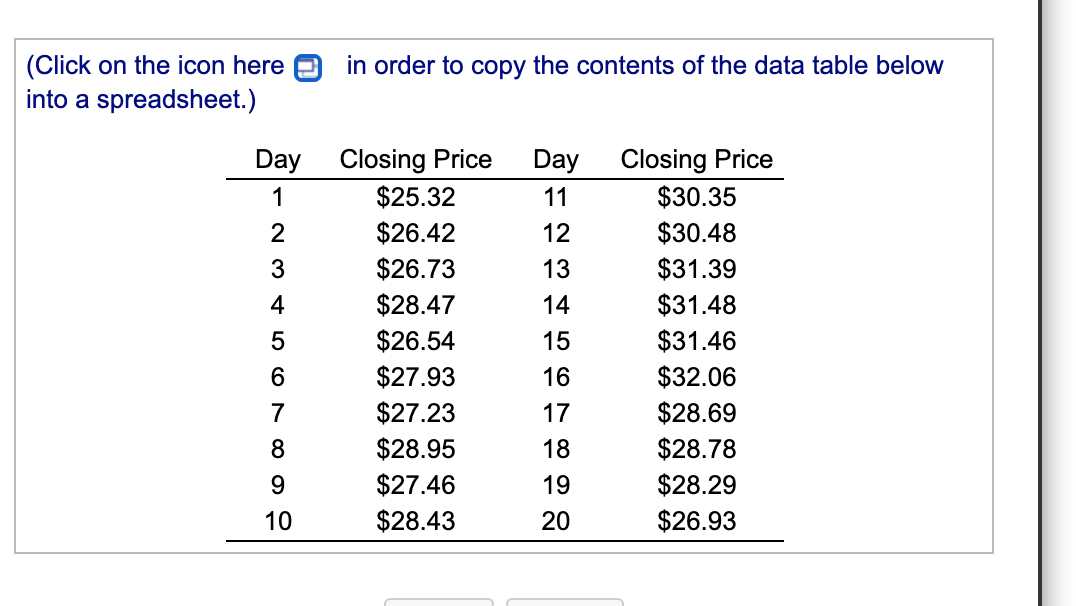Click the first Day column header

[x=278, y=159]
